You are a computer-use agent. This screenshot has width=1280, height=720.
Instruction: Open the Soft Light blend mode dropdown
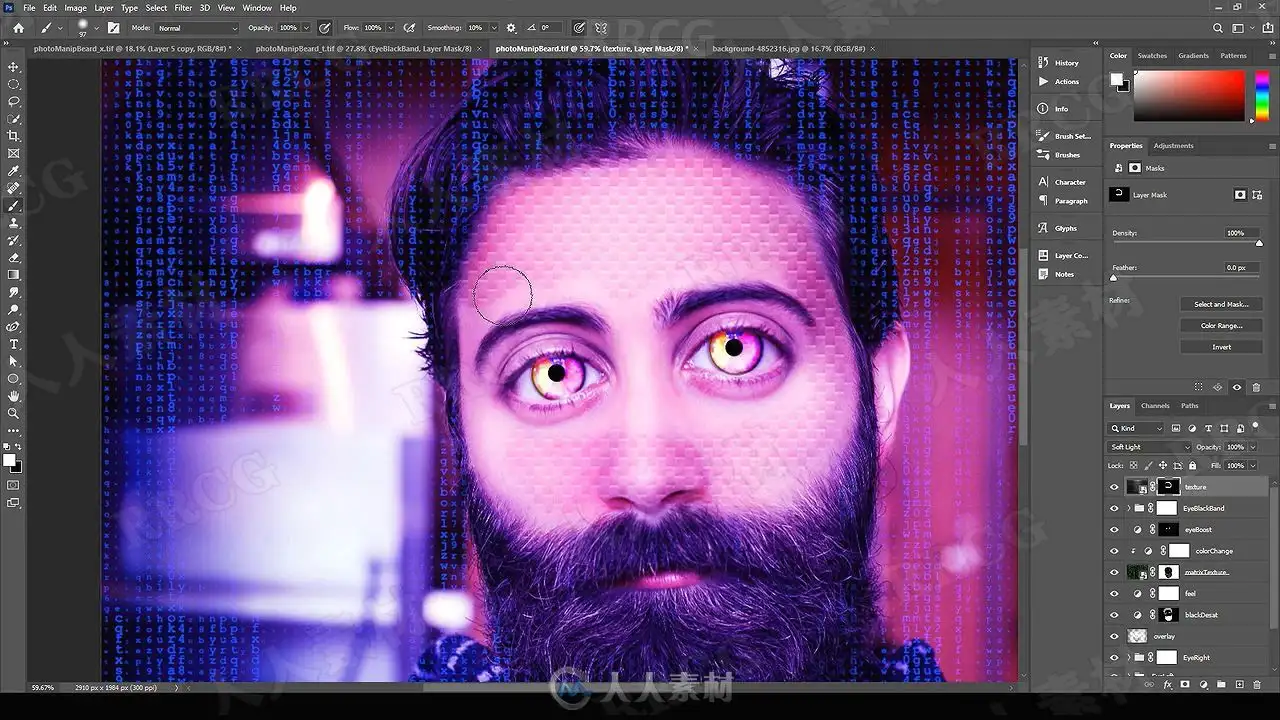coord(1150,447)
